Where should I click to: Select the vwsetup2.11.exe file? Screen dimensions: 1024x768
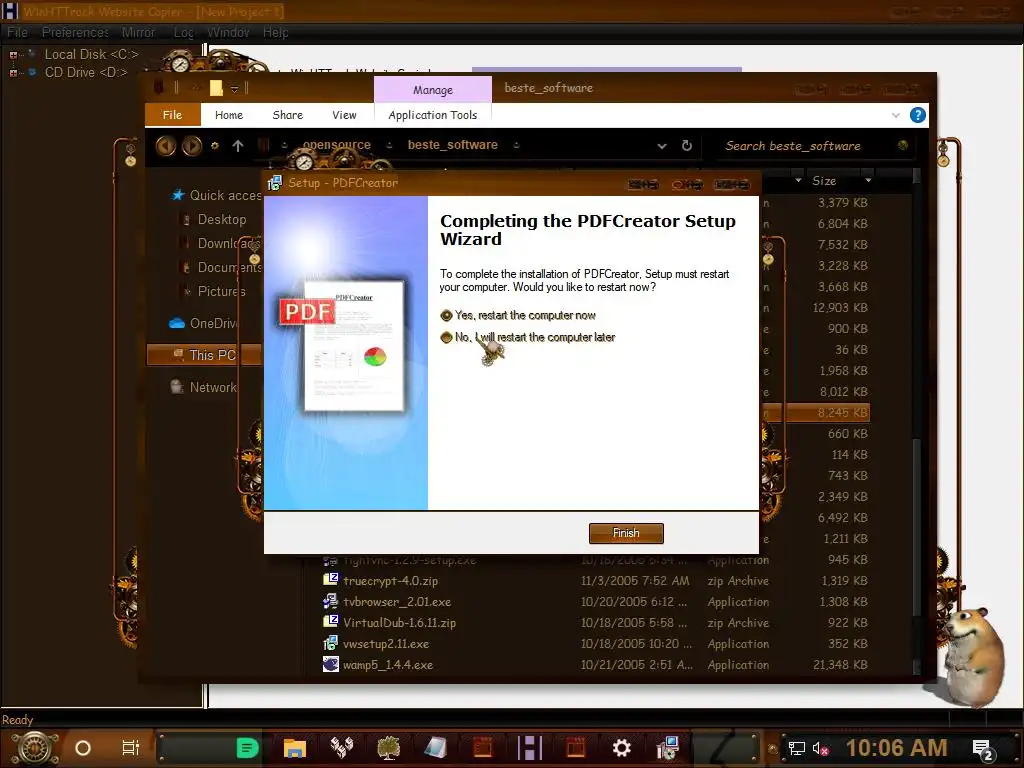click(x=386, y=643)
